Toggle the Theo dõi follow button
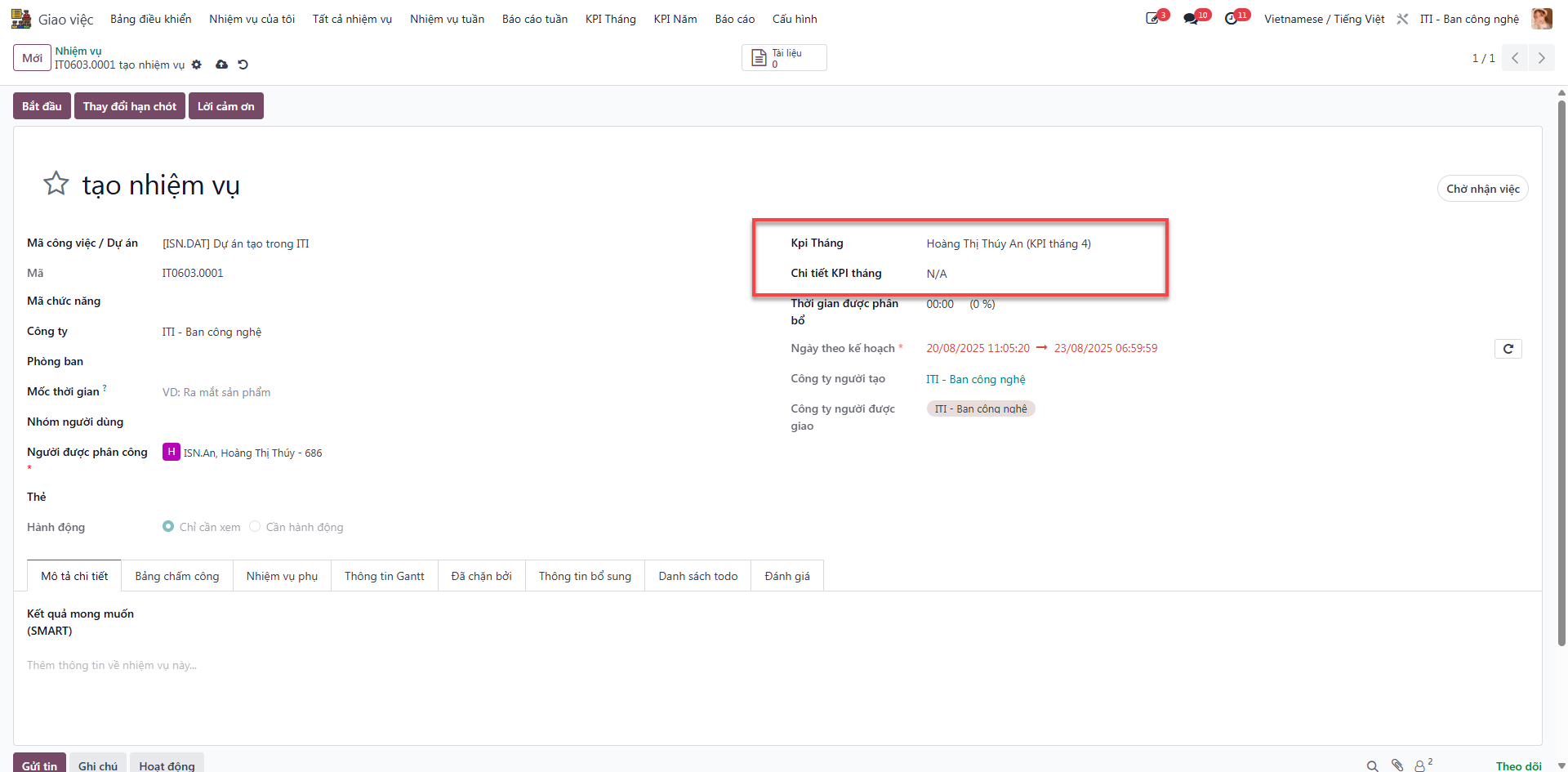The image size is (1568, 772). pos(1518,765)
